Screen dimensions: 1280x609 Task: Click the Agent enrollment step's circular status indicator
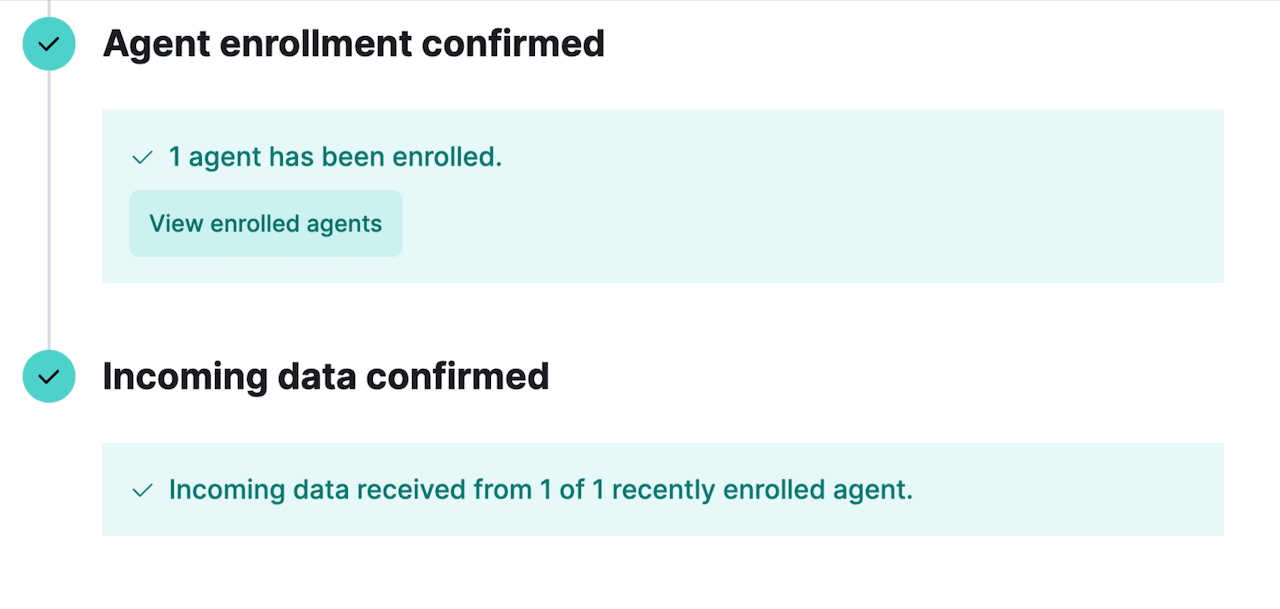click(49, 44)
